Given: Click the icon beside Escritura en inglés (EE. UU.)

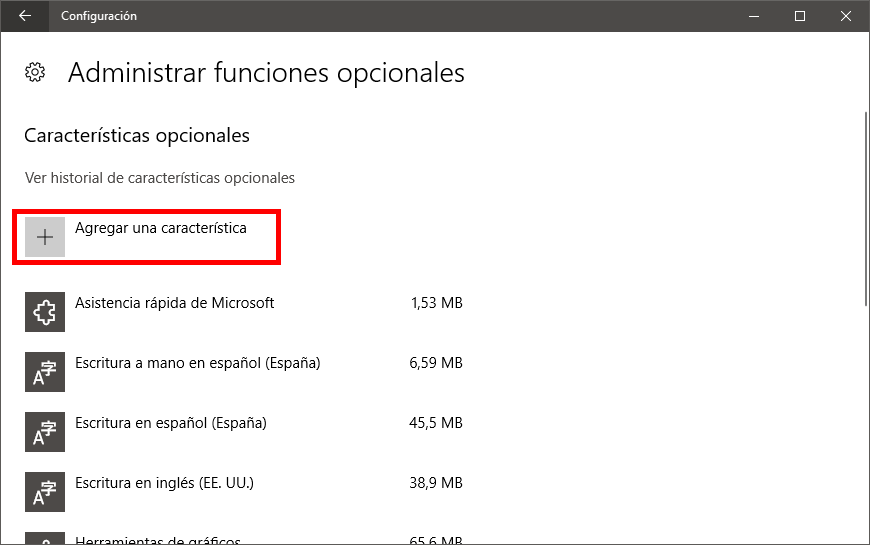Looking at the screenshot, I should click(x=45, y=492).
